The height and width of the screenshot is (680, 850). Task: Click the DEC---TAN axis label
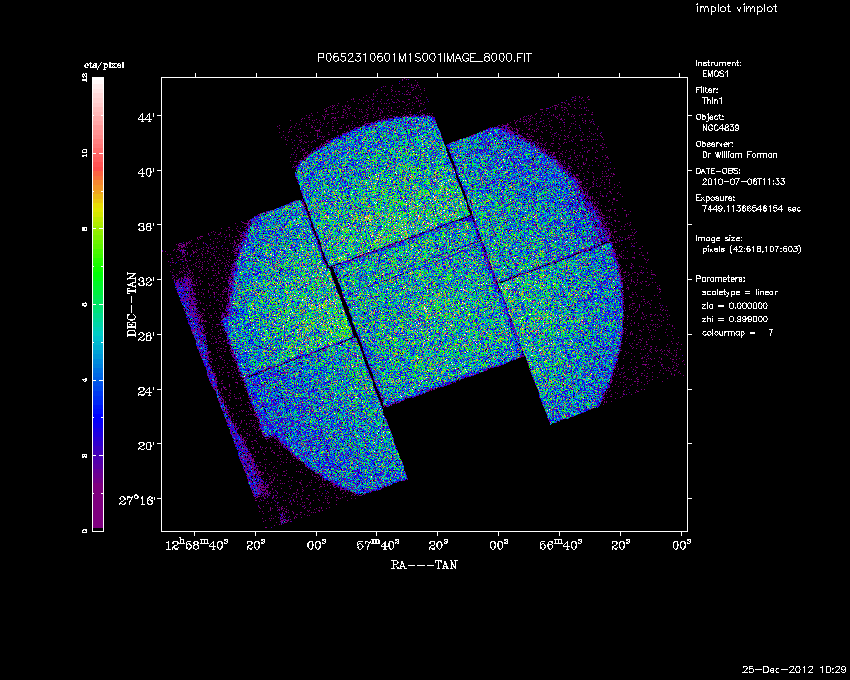[x=132, y=305]
